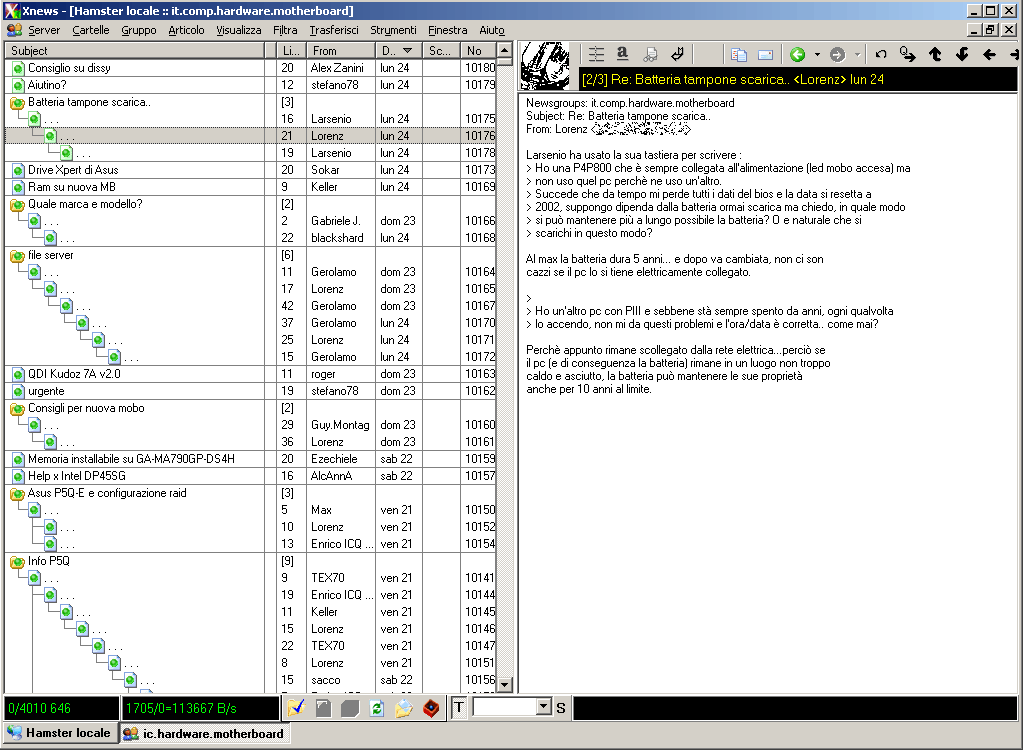Click the document with glasses icon
This screenshot has height=750, width=1023.
coord(650,54)
